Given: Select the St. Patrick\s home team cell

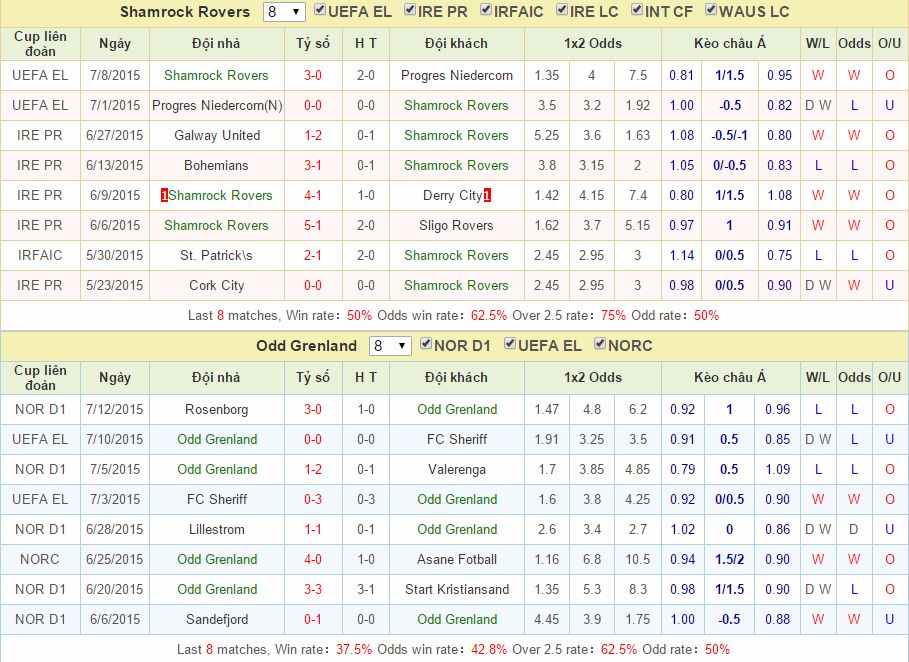Looking at the screenshot, I should click(x=216, y=256).
